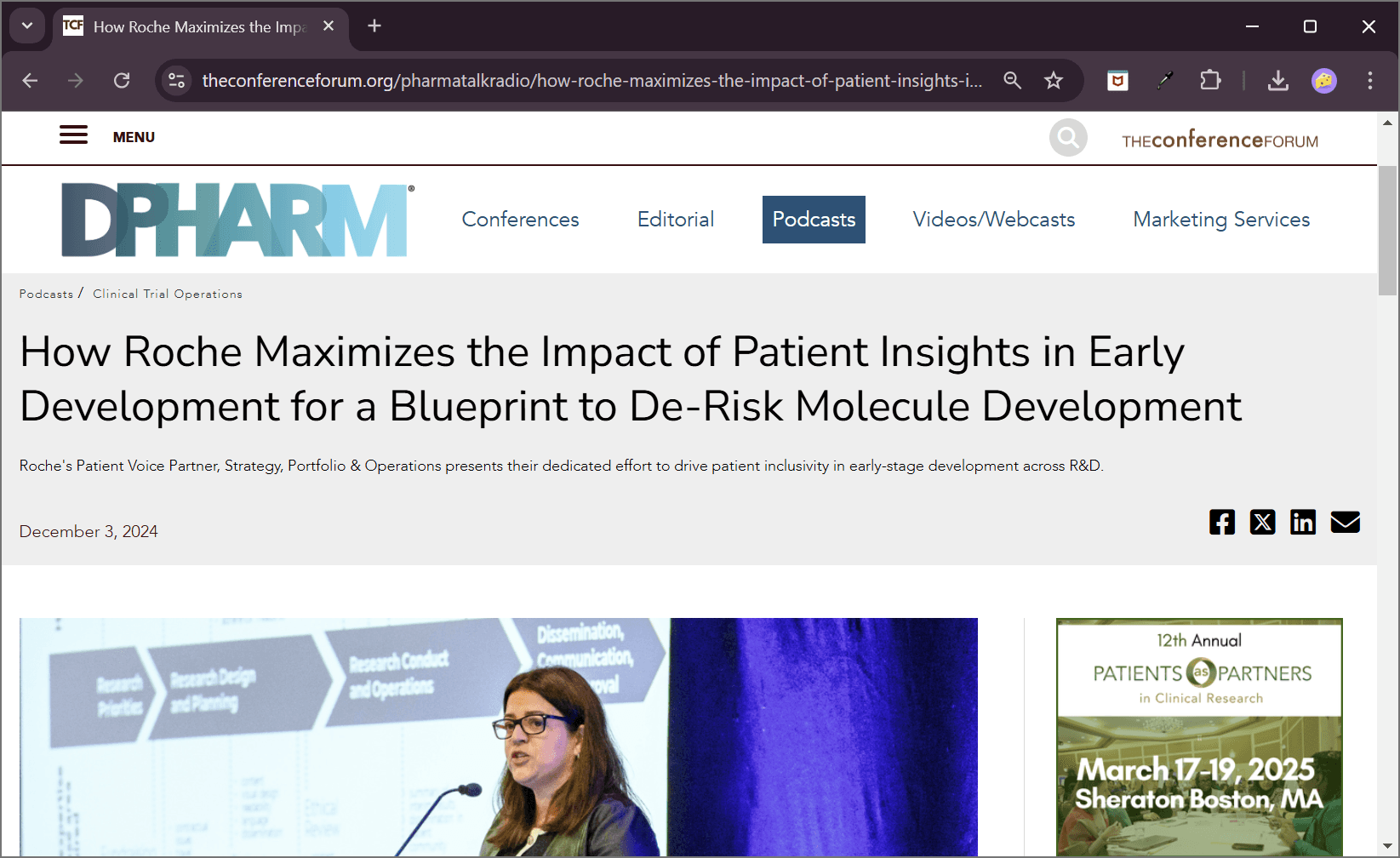
Task: Click The Conference Forum logo
Action: click(x=1220, y=140)
